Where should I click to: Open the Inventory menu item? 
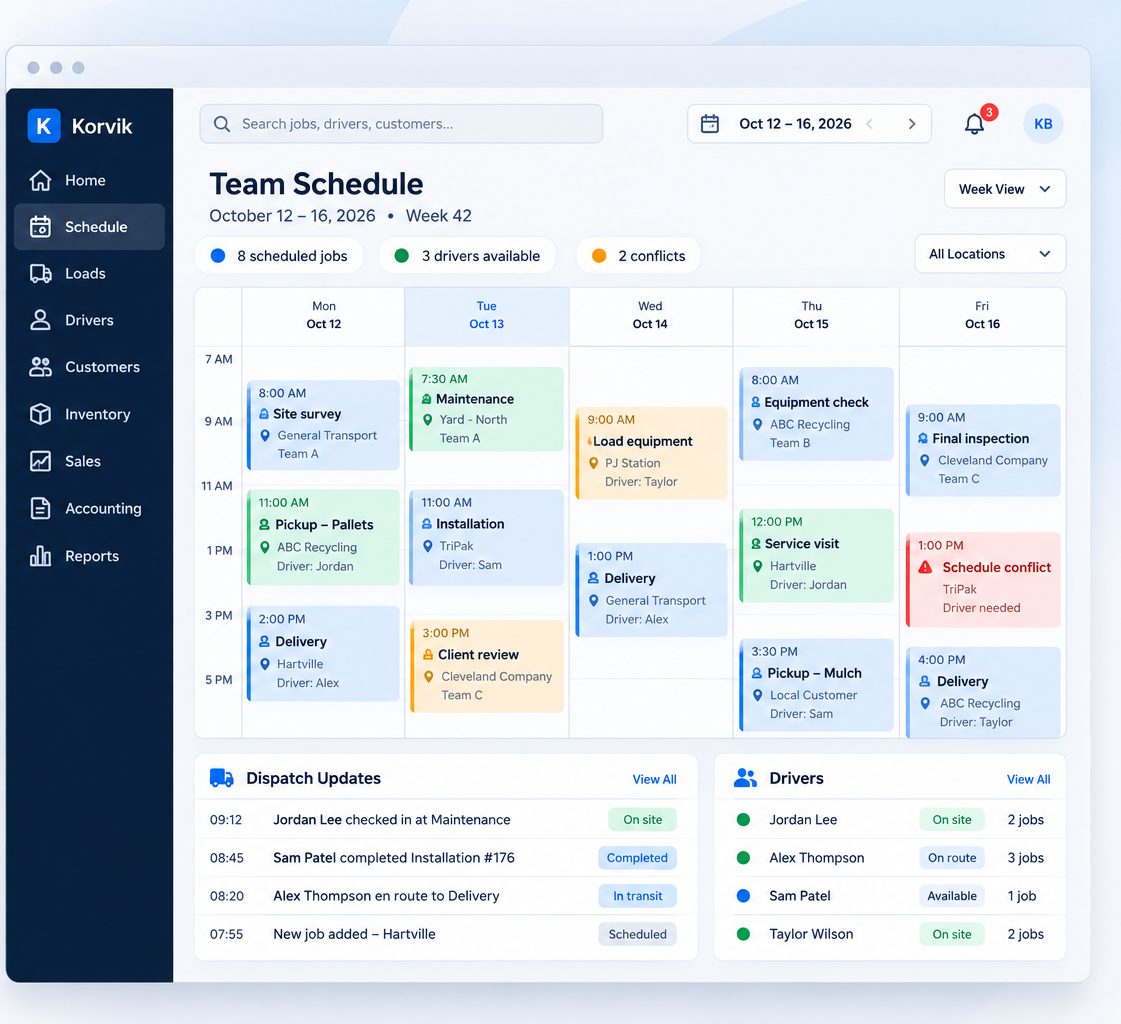89,414
